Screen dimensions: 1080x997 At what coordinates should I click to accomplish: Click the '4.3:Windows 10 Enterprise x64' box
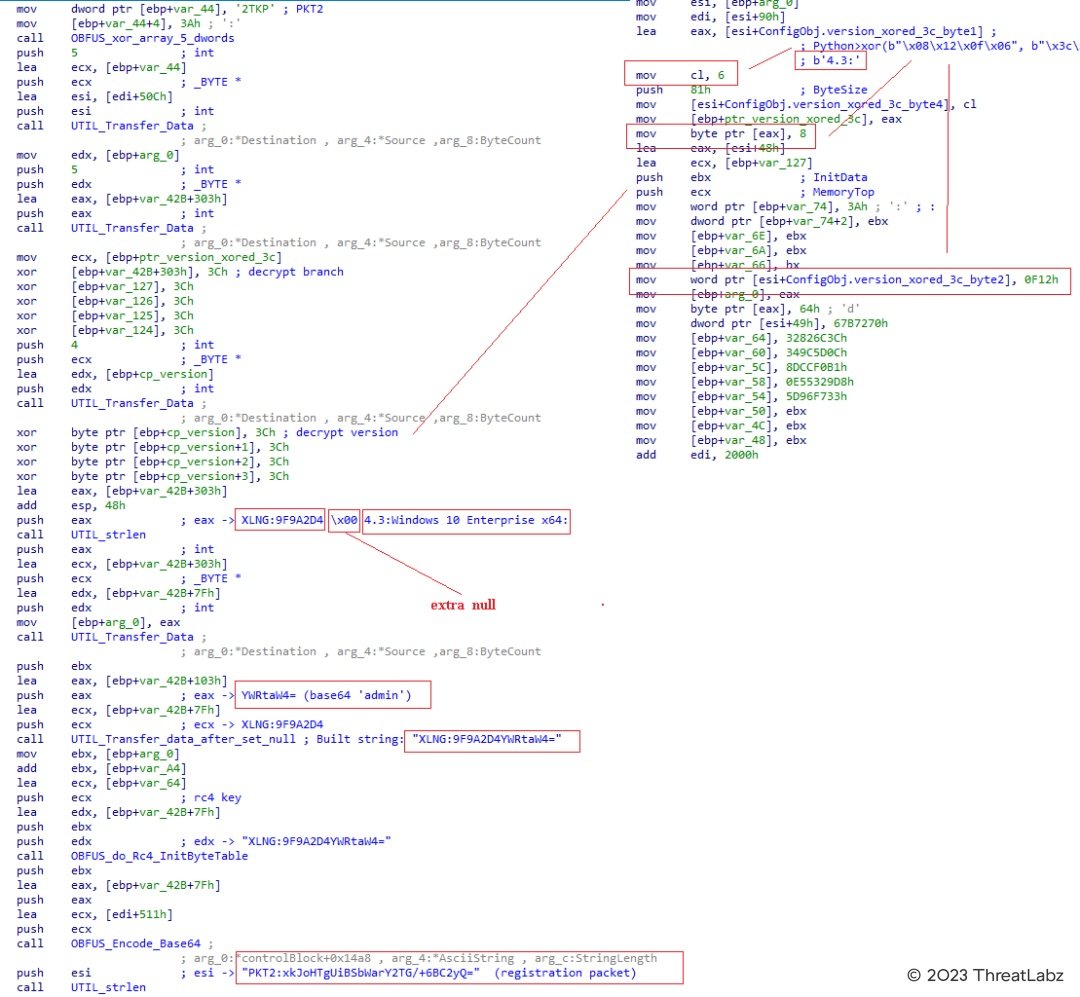(465, 520)
